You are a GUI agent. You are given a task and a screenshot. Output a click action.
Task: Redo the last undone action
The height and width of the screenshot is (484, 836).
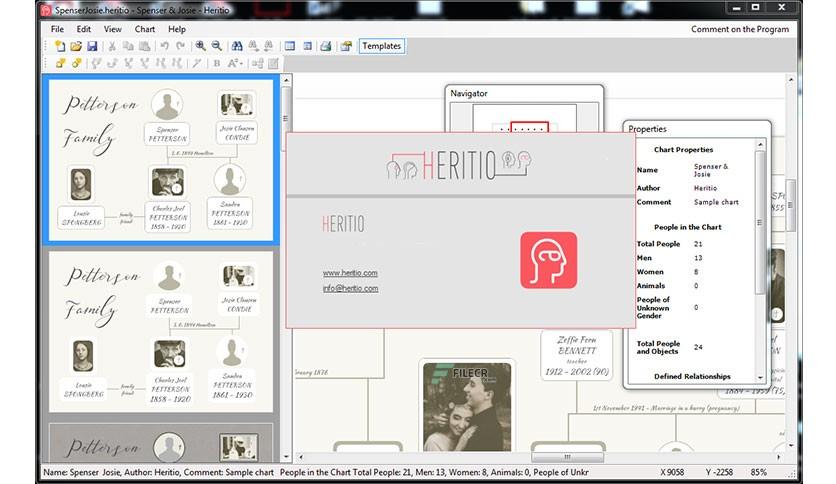[x=180, y=46]
